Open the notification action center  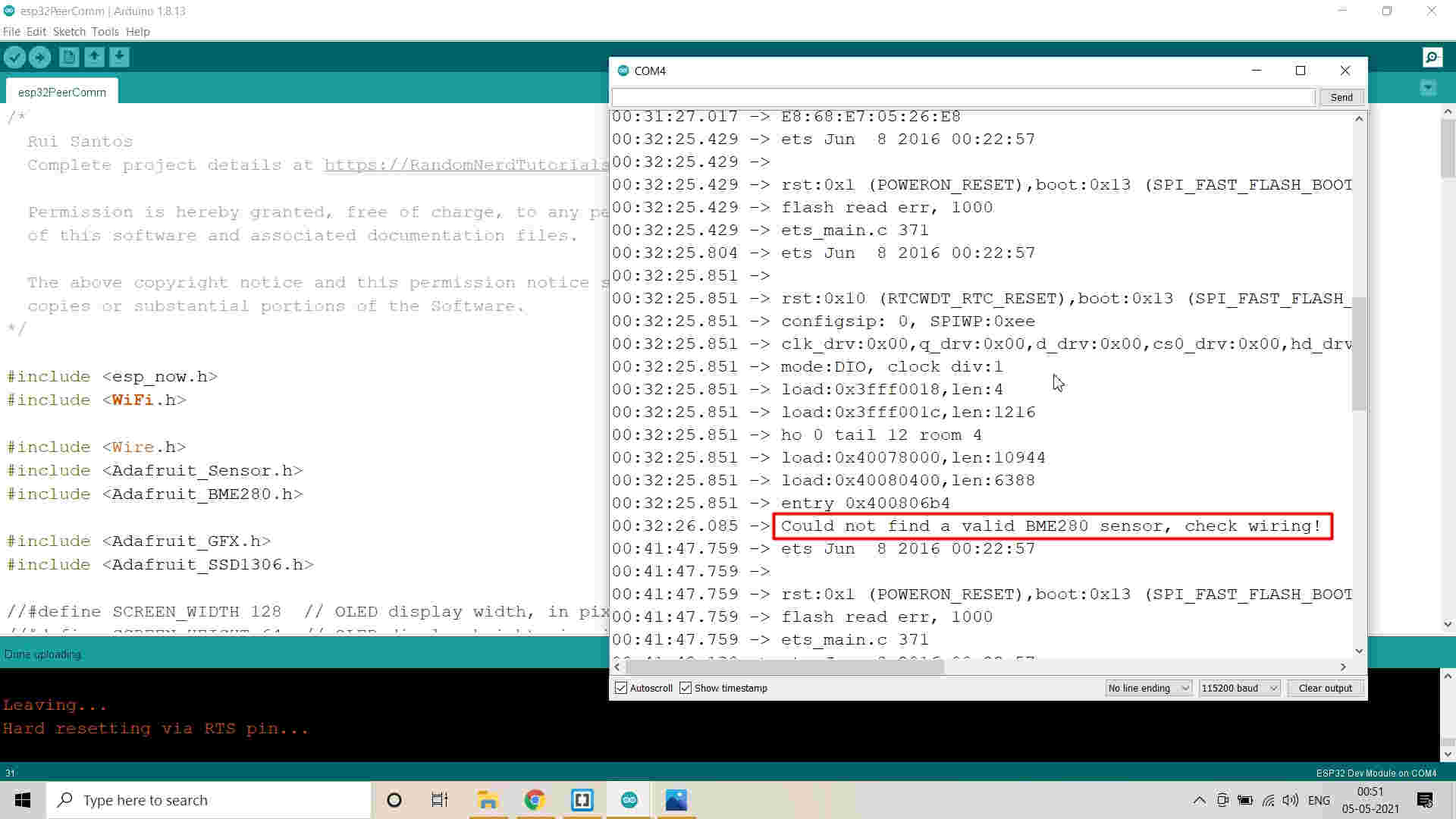click(1425, 800)
